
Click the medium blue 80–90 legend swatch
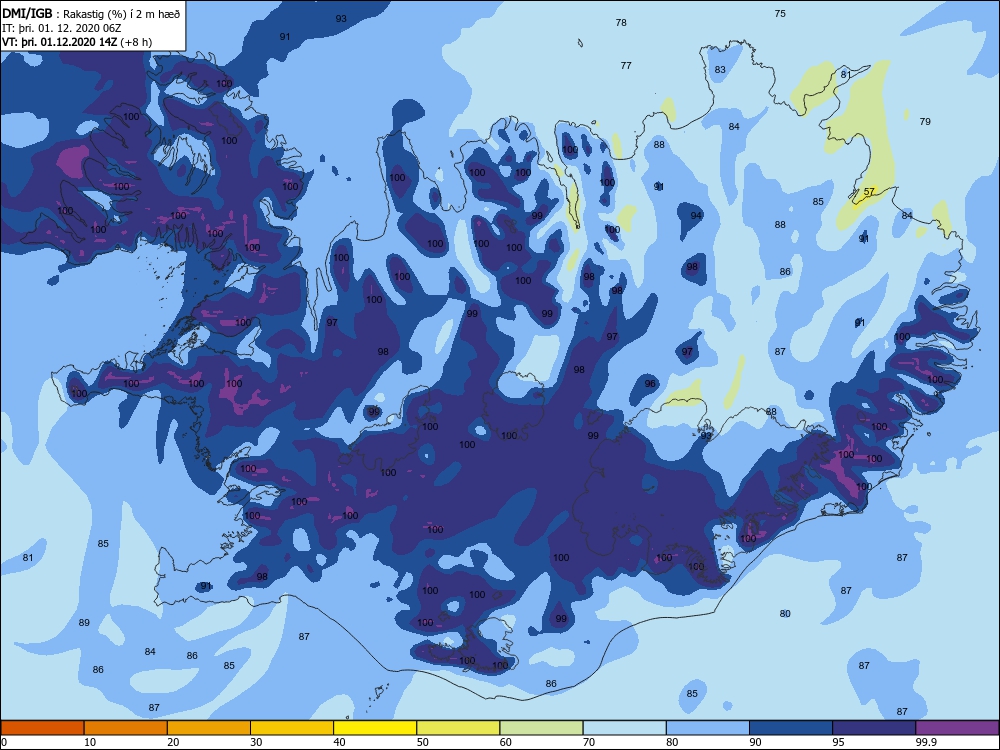point(708,728)
